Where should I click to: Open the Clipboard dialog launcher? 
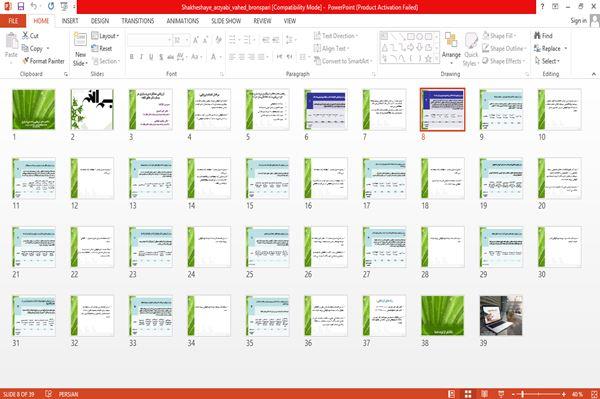click(x=66, y=74)
